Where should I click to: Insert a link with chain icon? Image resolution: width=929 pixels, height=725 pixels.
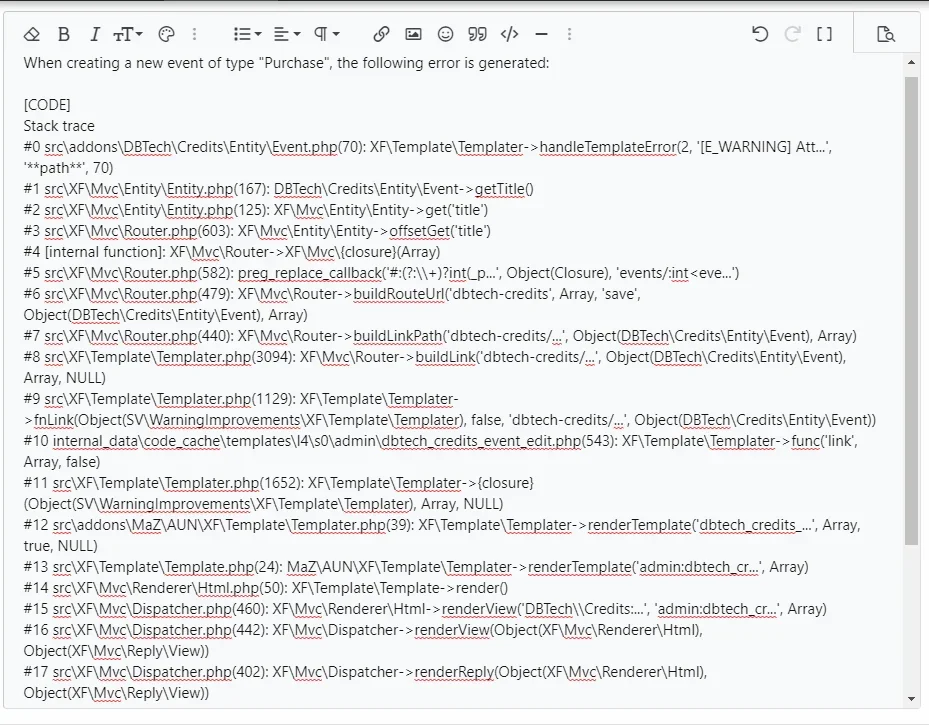click(x=381, y=34)
